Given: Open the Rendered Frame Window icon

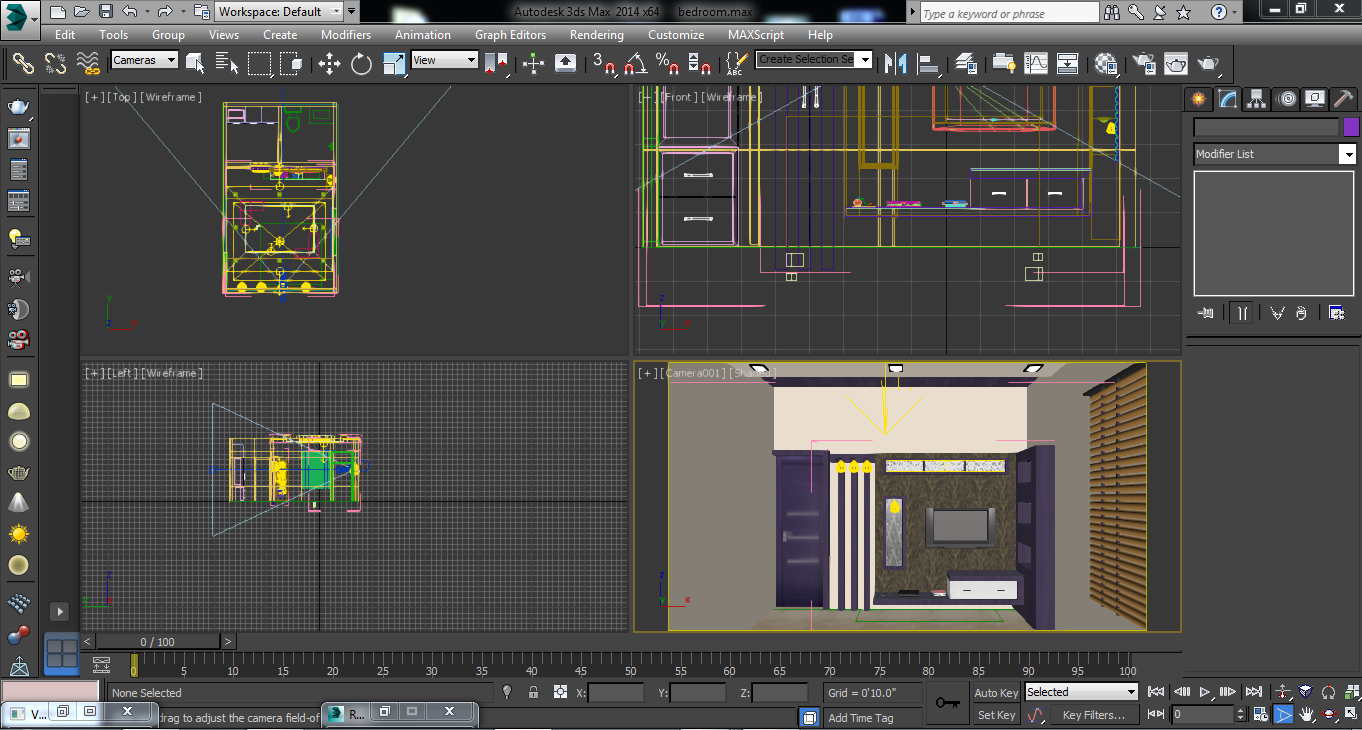Looking at the screenshot, I should pos(1176,64).
